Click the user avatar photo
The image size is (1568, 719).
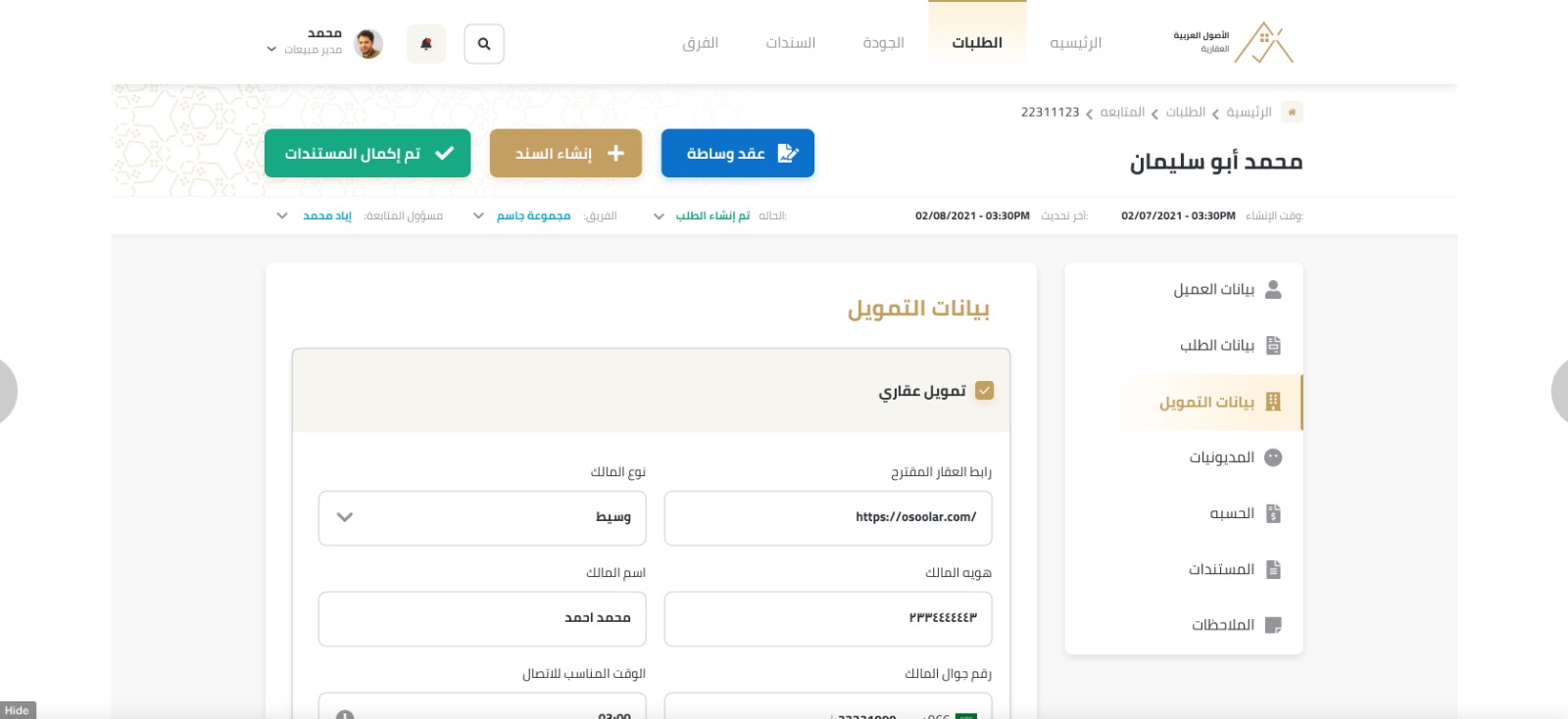coord(368,44)
